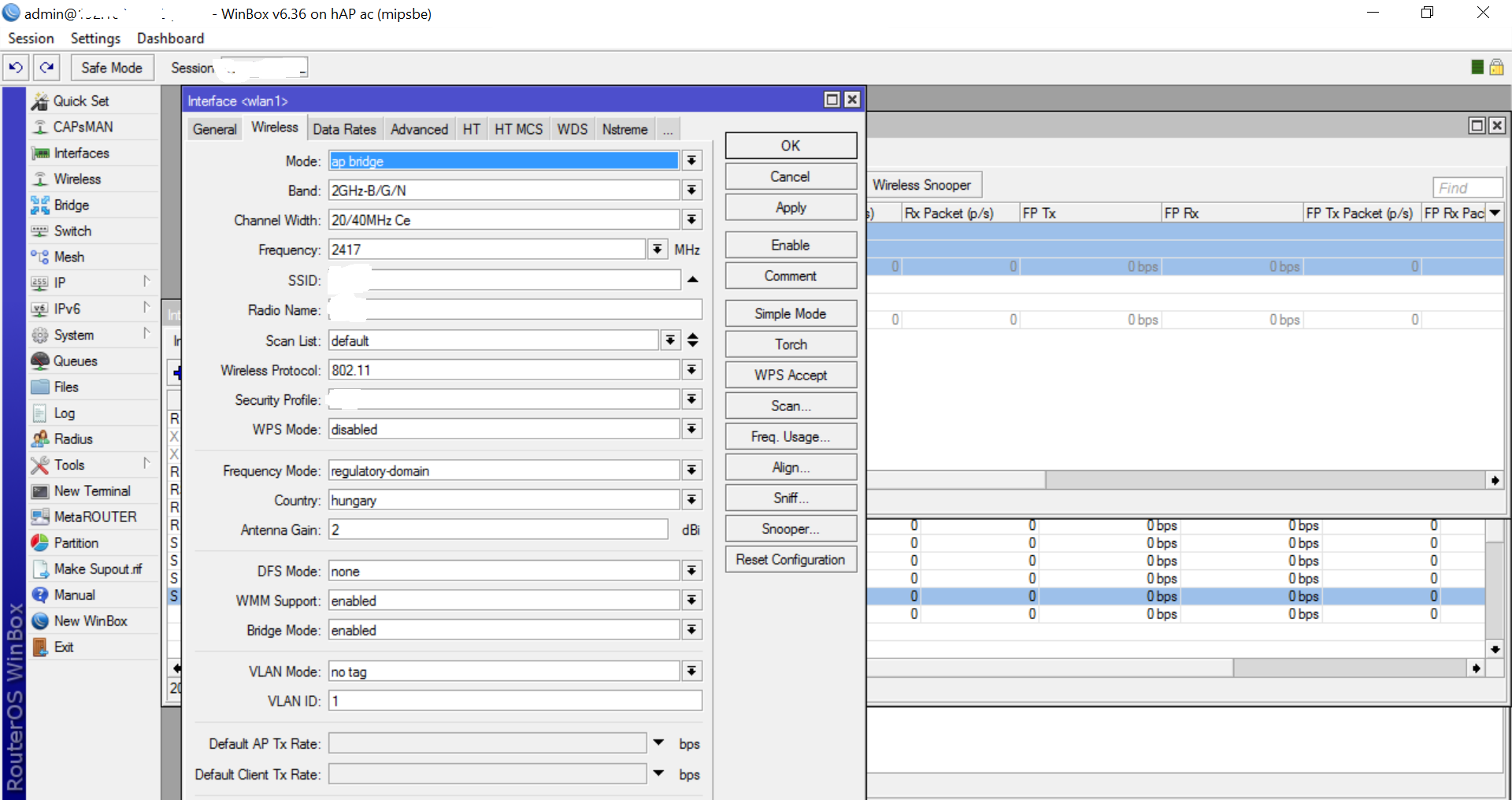
Task: Click the Reset Configuration button
Action: click(x=791, y=559)
